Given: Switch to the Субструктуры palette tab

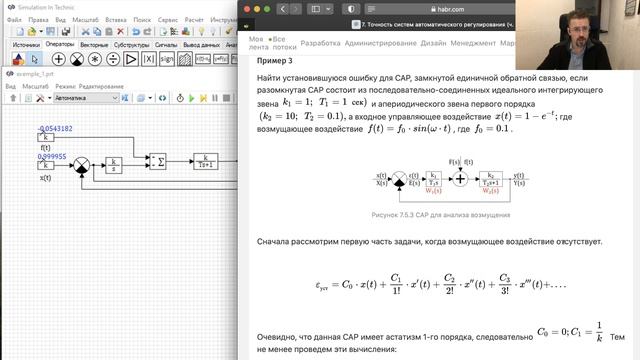Looking at the screenshot, I should pos(131,45).
